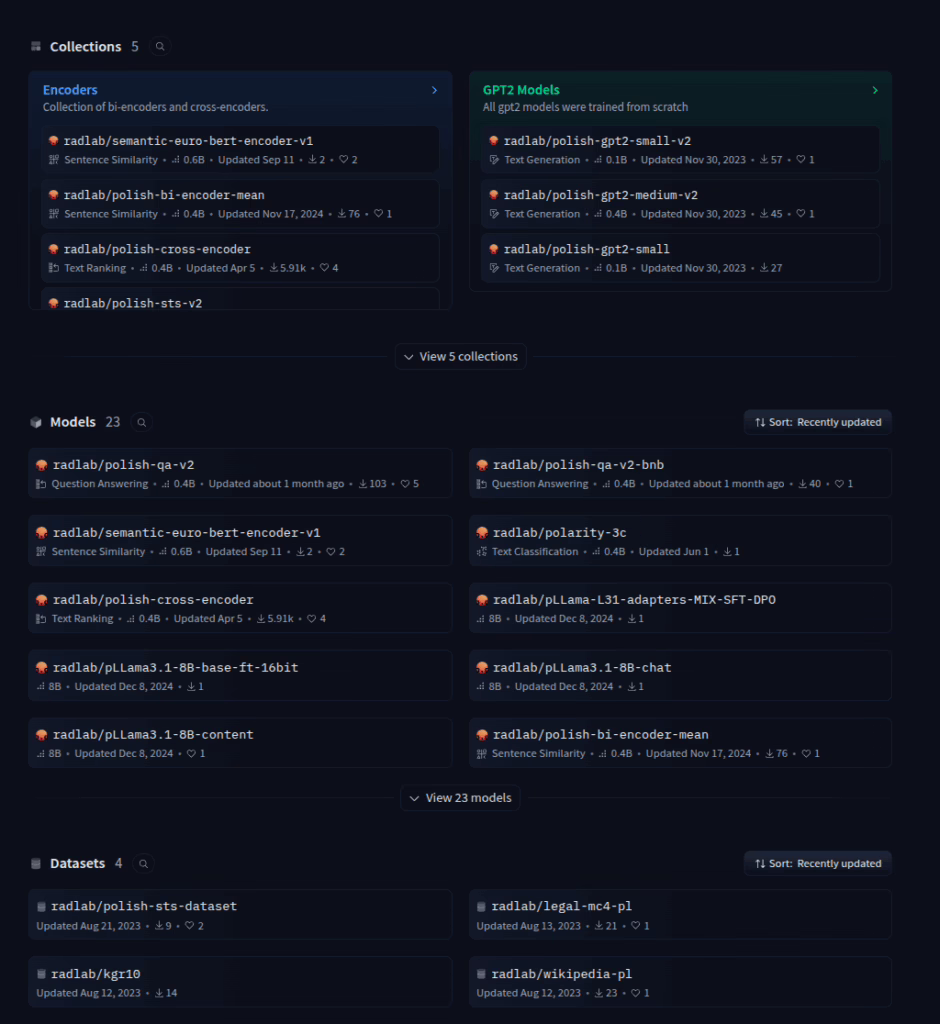Open the GPT2 Models collection chevron
940x1024 pixels.
(x=875, y=90)
